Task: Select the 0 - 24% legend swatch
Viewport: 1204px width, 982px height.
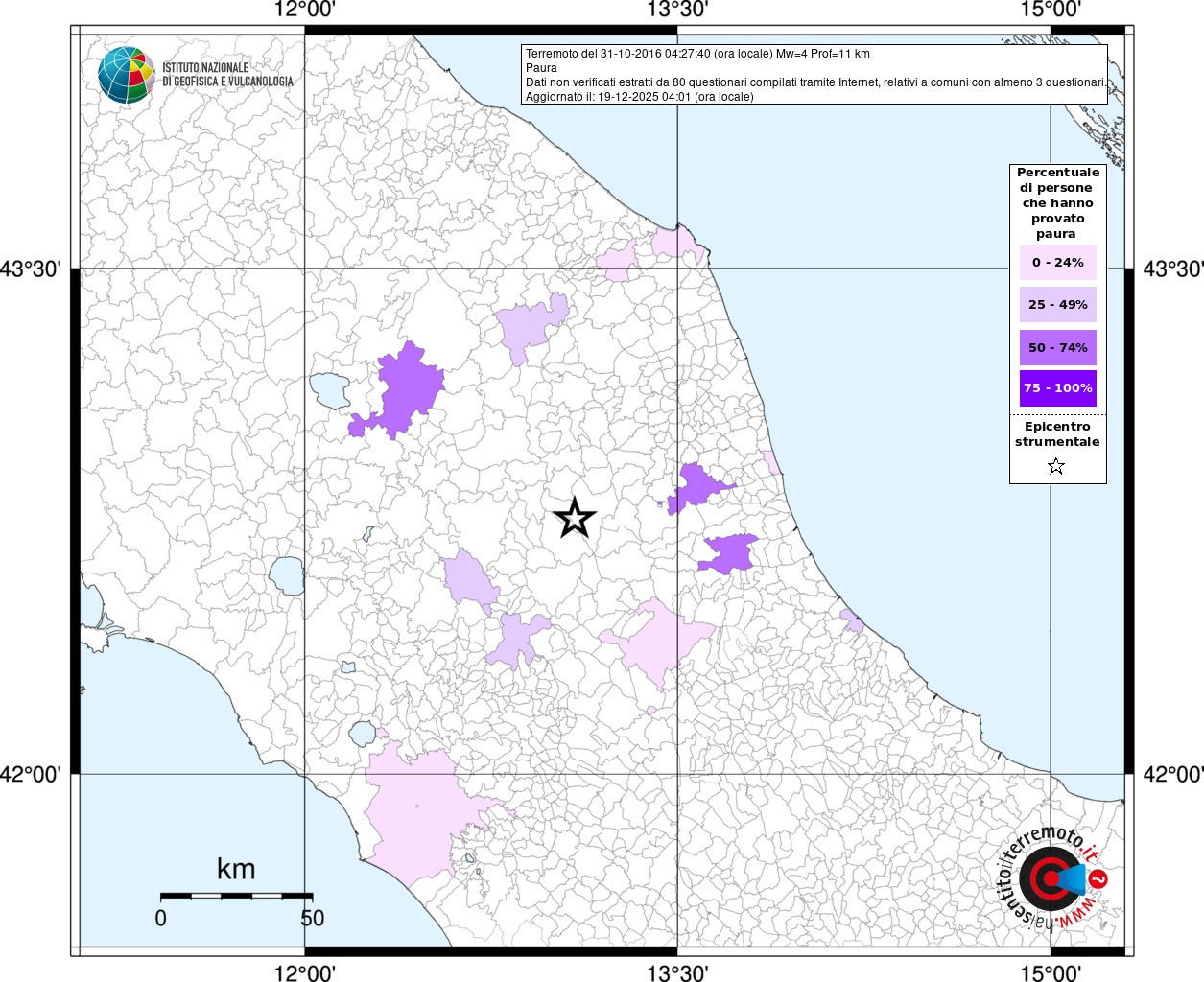Action: [x=1058, y=263]
